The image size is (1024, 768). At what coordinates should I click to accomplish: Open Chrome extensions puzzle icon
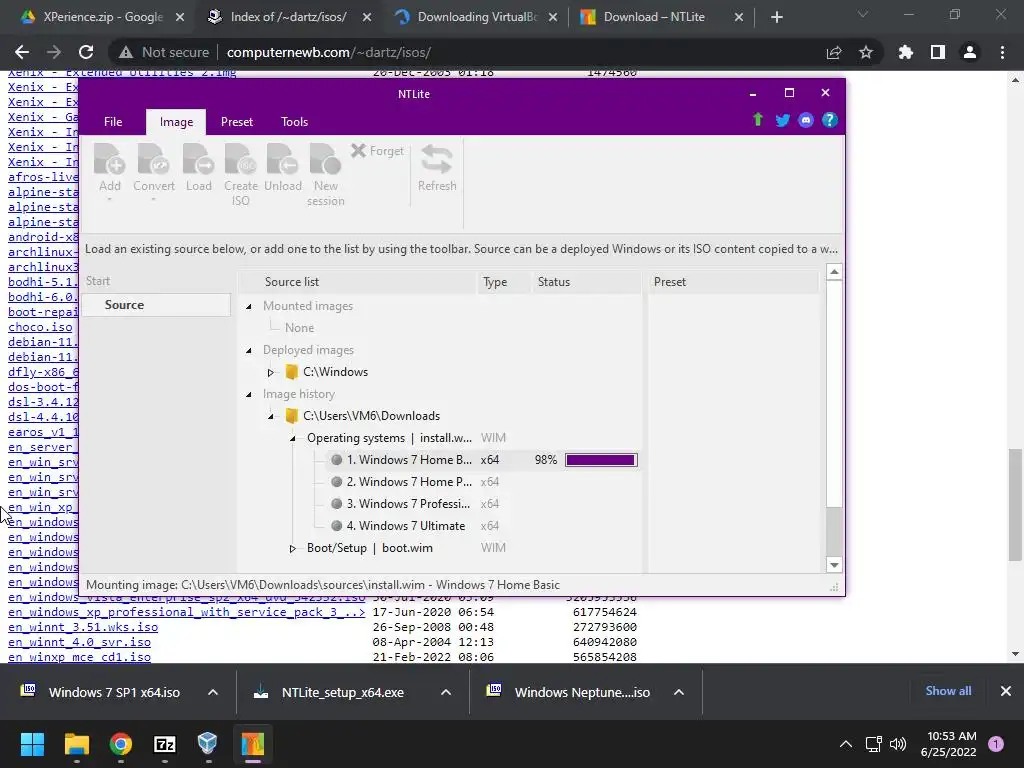coord(905,52)
